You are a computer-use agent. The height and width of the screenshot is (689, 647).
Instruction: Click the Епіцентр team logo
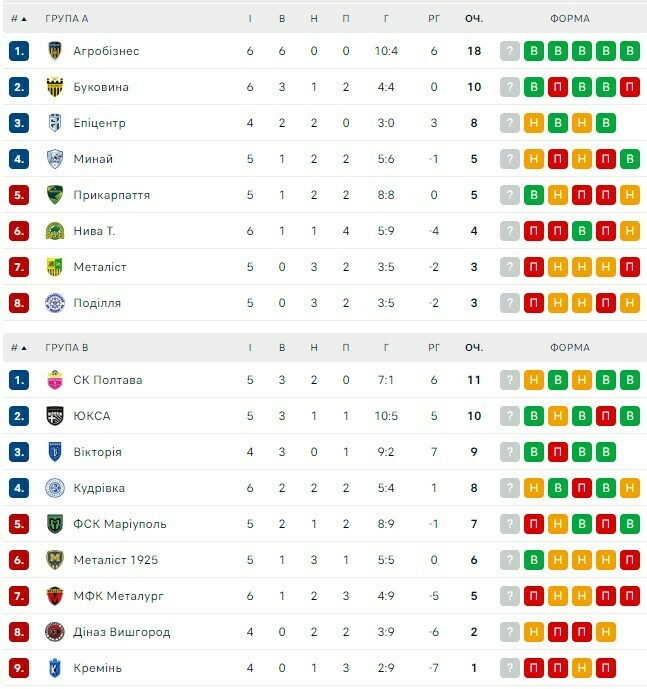pyautogui.click(x=55, y=123)
